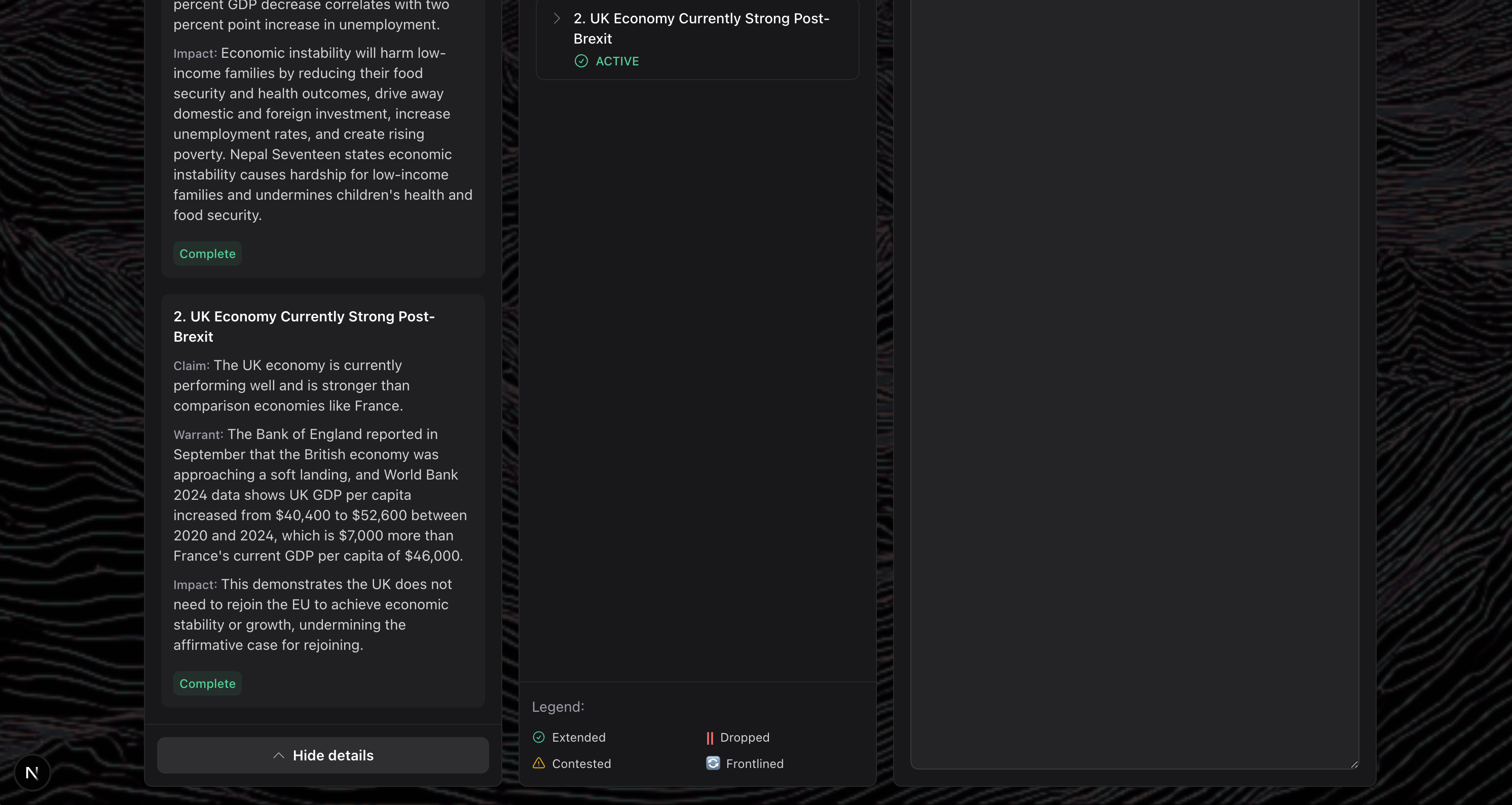Click the Legend heading

point(558,707)
